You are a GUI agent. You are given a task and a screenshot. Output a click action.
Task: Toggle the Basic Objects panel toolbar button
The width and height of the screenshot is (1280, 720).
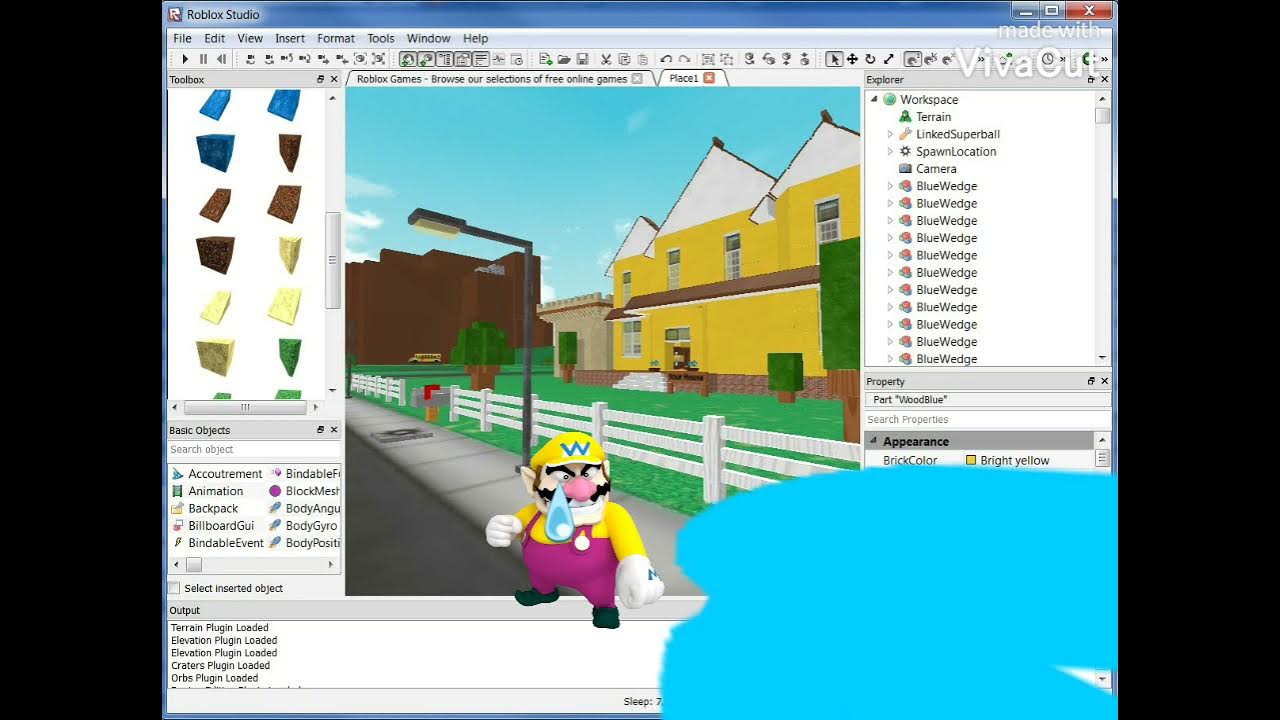[426, 59]
